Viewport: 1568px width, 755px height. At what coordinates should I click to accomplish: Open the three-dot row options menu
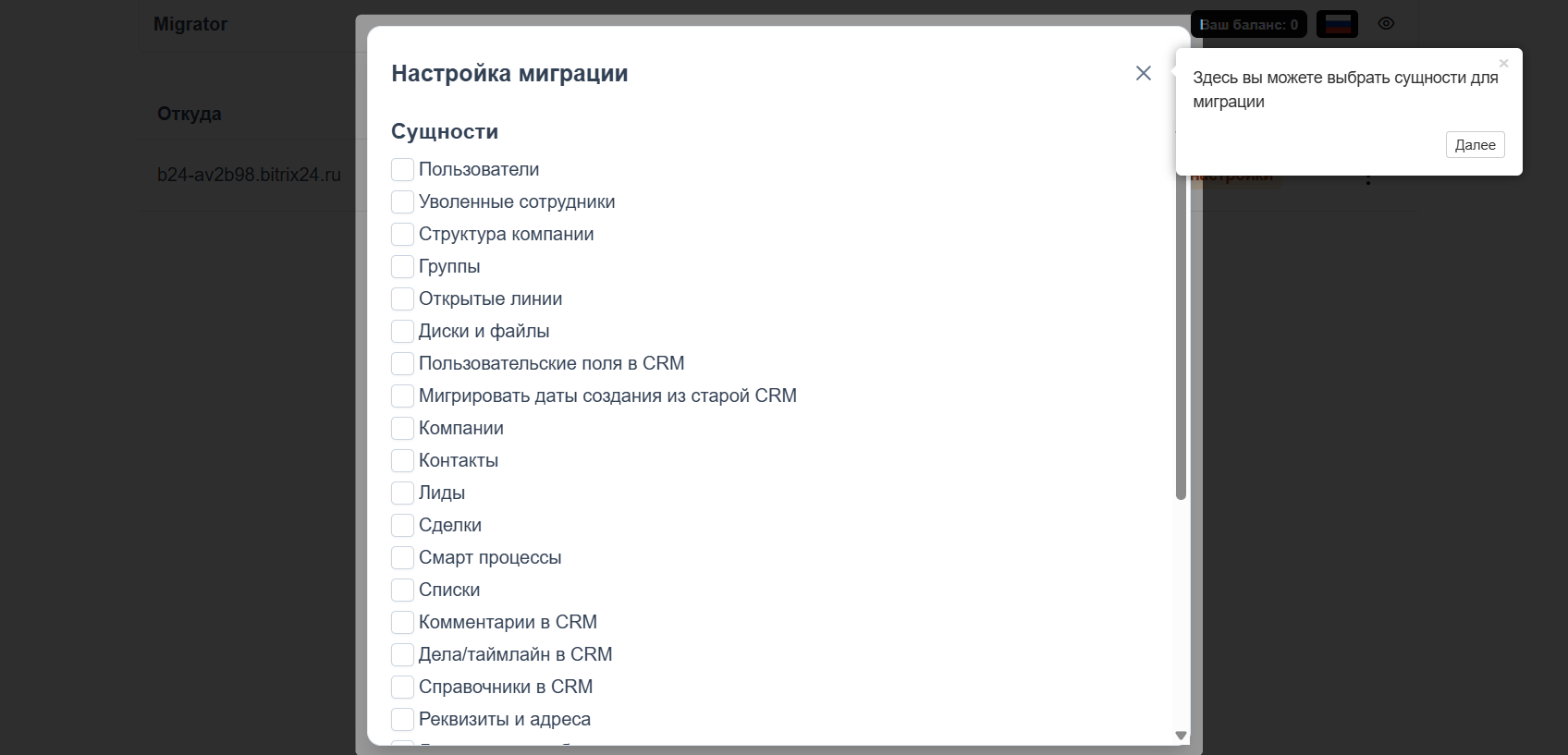1368,179
